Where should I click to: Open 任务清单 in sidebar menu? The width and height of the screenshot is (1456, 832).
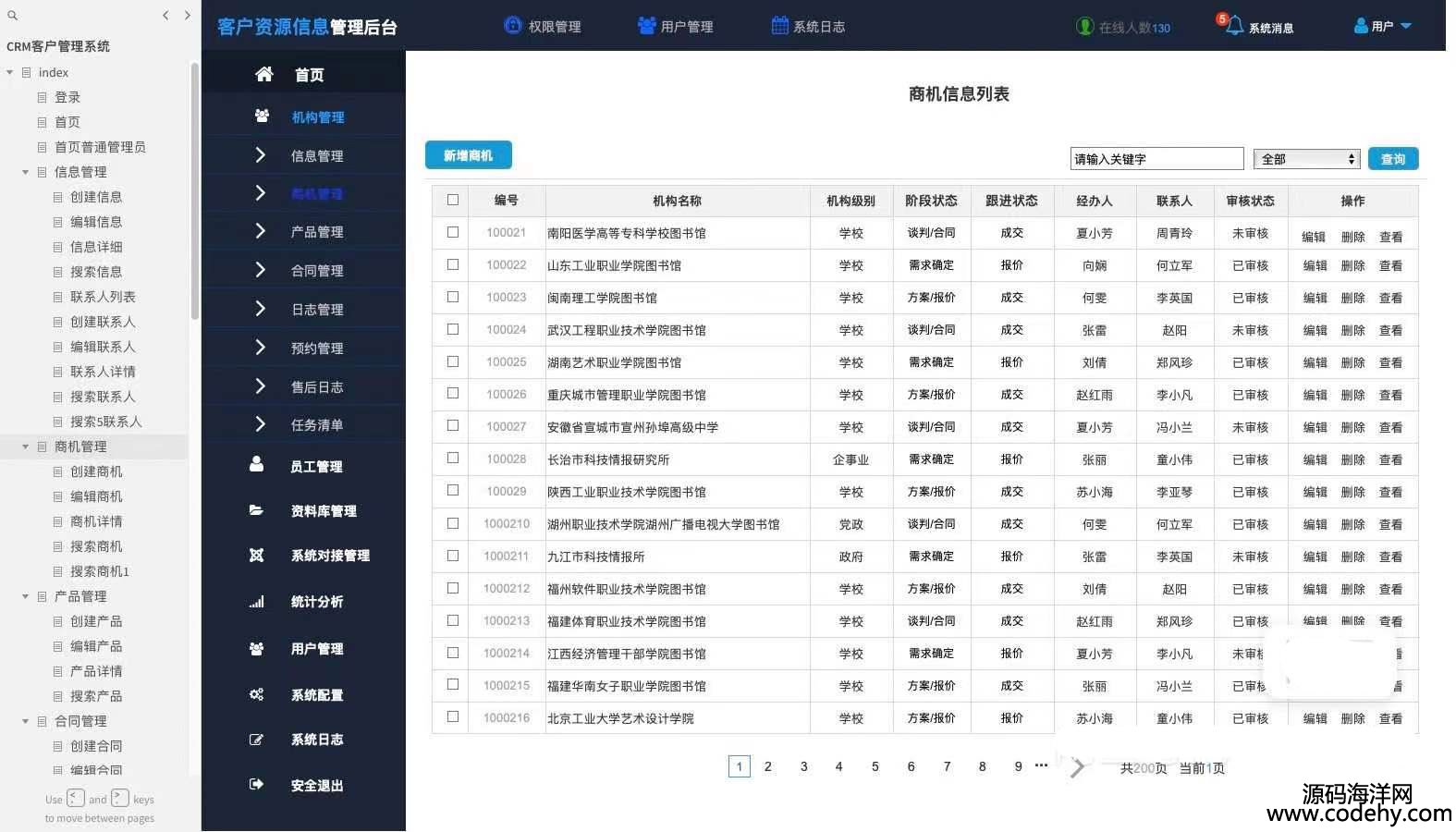point(317,425)
